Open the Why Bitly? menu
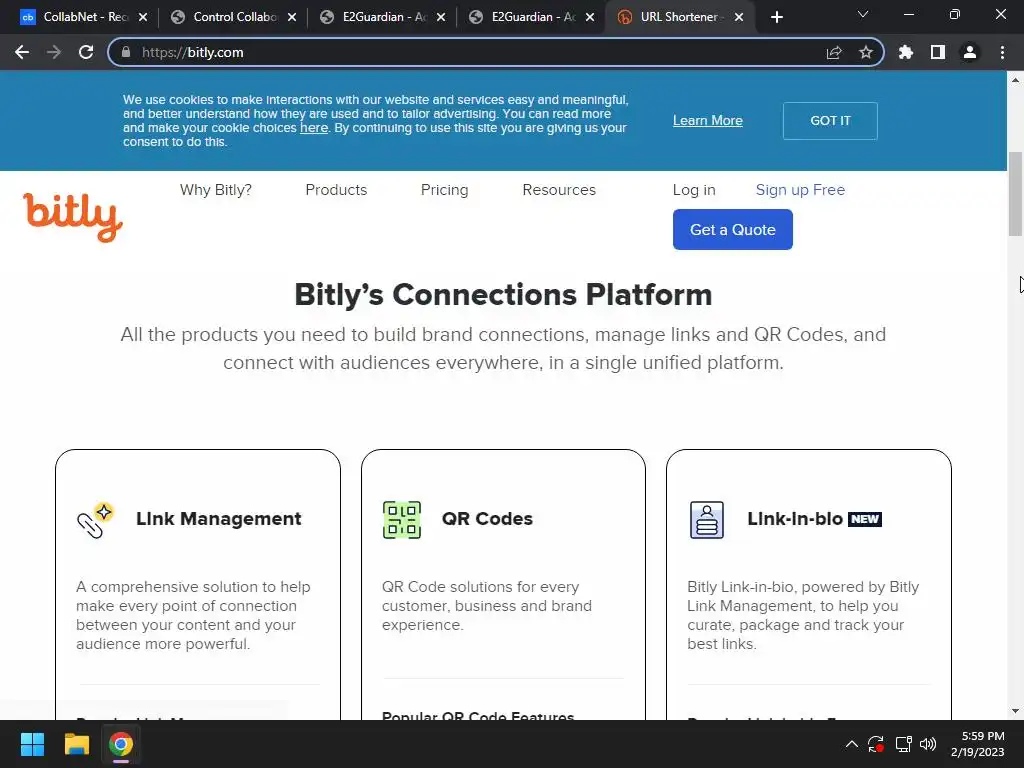 [216, 190]
